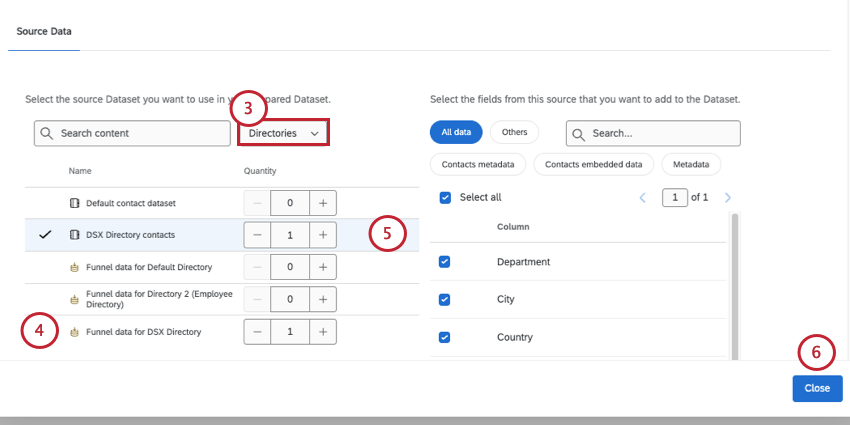This screenshot has height=425, width=850.
Task: Click the fields Search... box
Action: [x=653, y=133]
